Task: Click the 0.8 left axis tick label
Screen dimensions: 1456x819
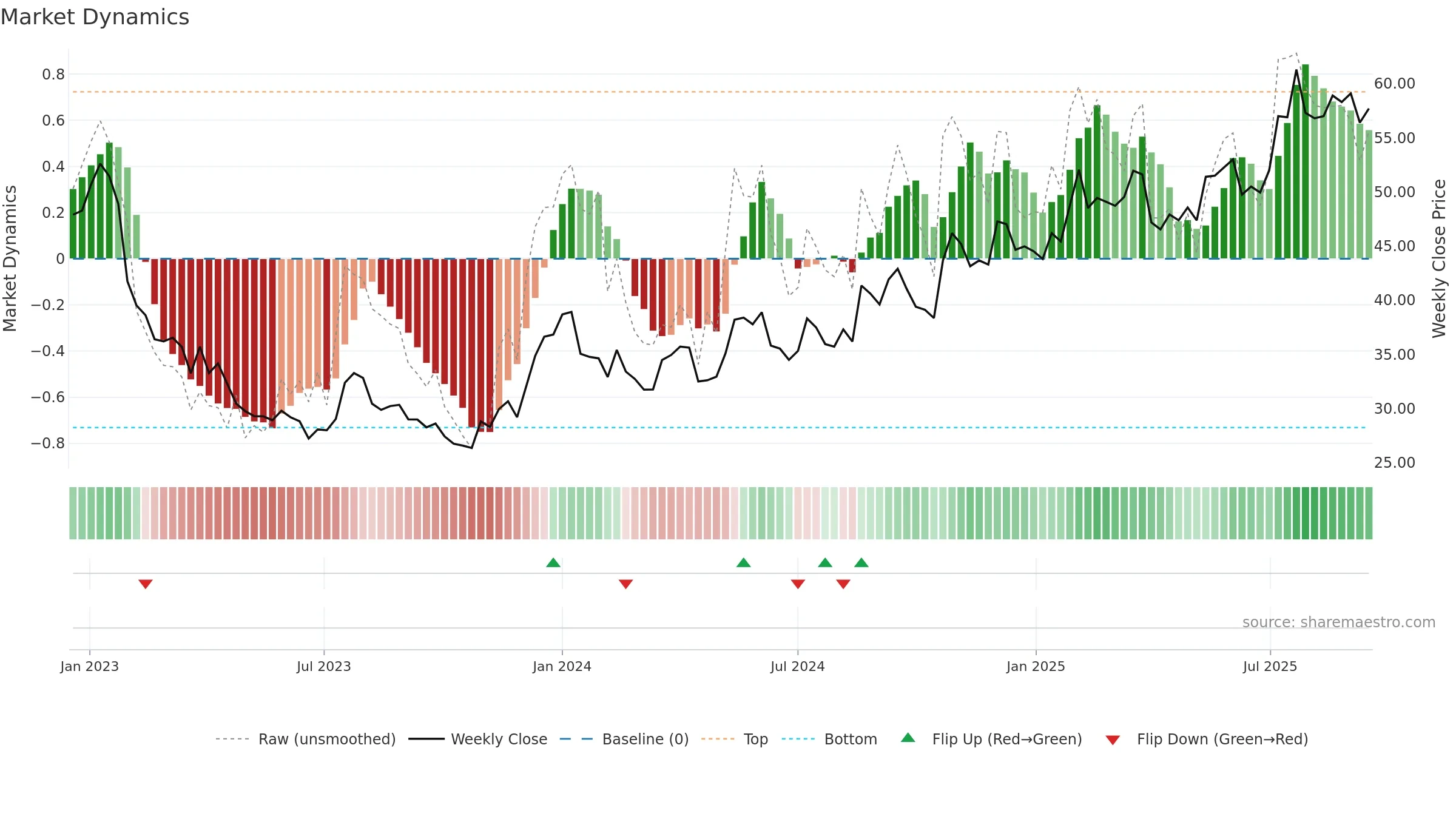Action: point(53,74)
